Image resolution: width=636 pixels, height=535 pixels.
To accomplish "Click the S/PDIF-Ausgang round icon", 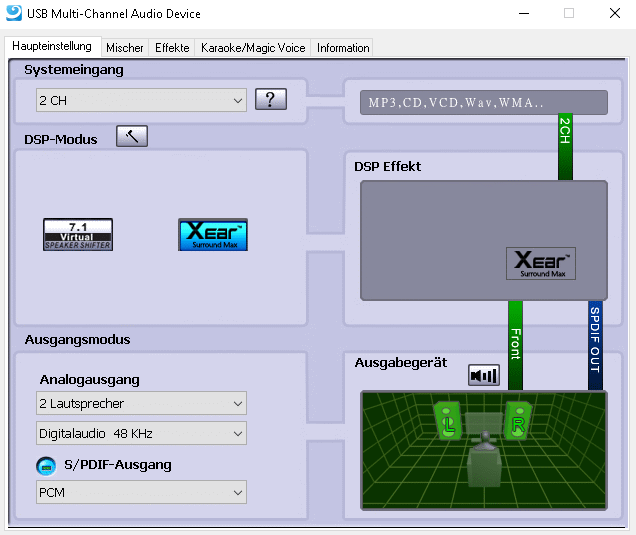I will (x=46, y=466).
